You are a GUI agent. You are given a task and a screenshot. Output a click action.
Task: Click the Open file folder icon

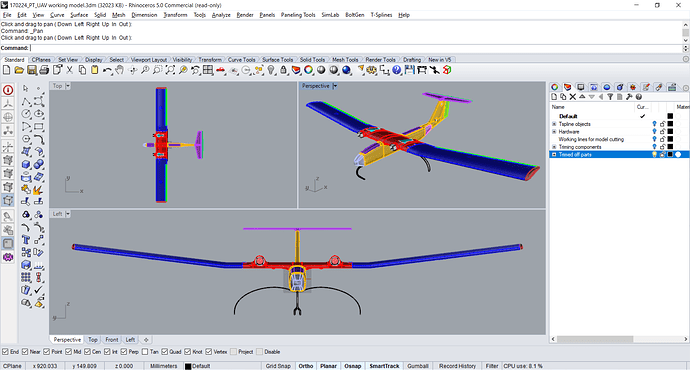click(19, 70)
